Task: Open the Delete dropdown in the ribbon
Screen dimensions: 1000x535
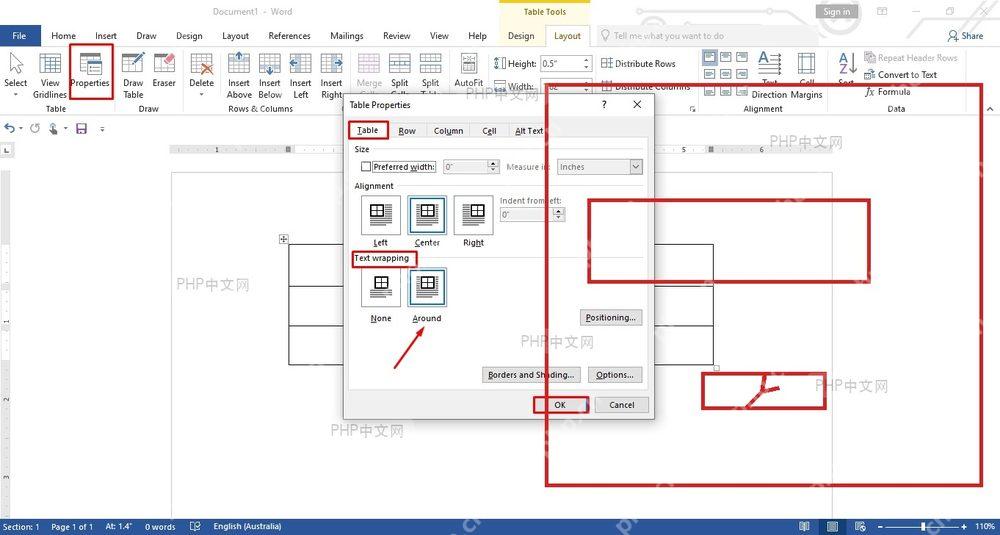Action: [202, 75]
